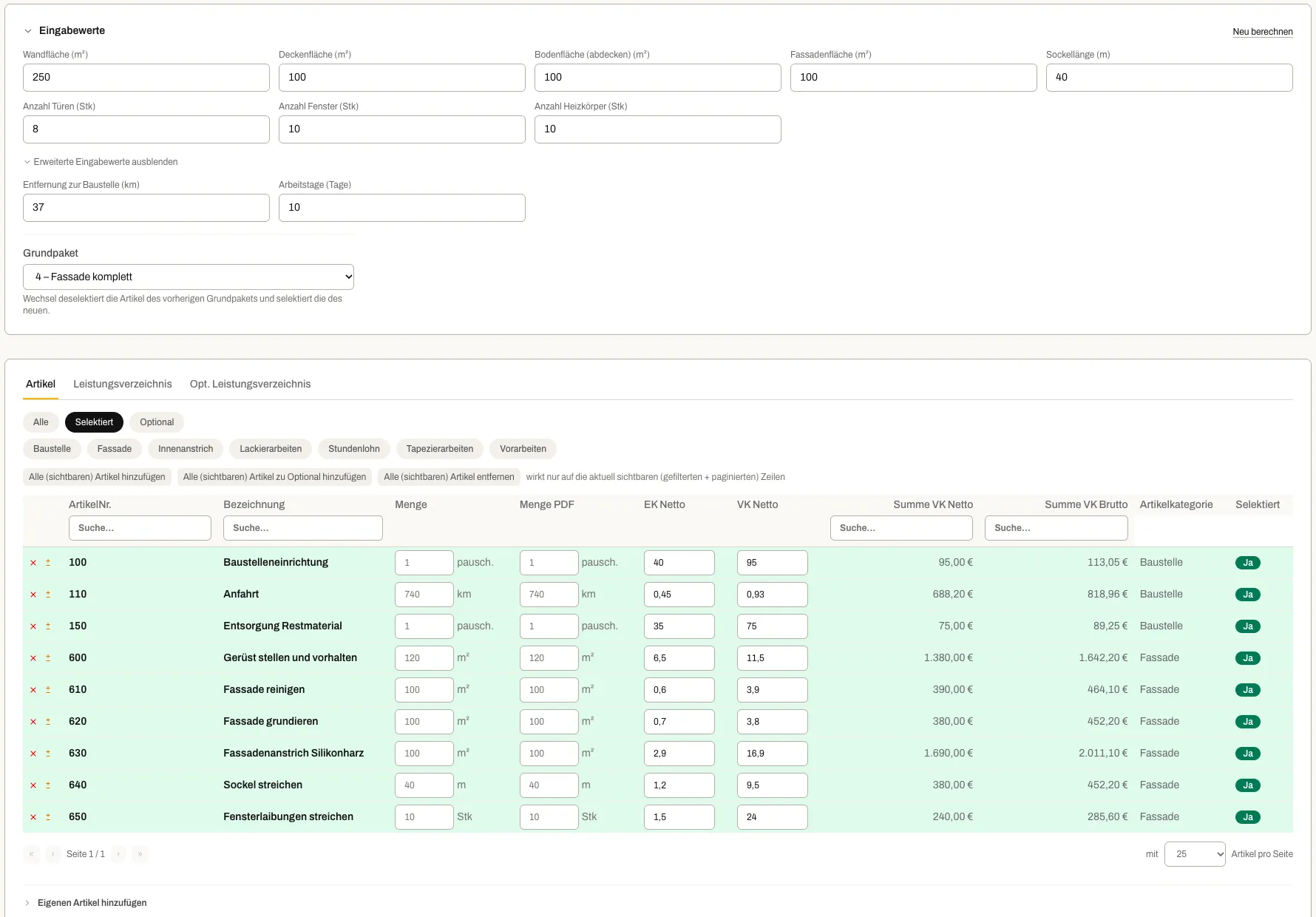Open the Grundpaket dropdown
The width and height of the screenshot is (1316, 917).
coord(189,277)
